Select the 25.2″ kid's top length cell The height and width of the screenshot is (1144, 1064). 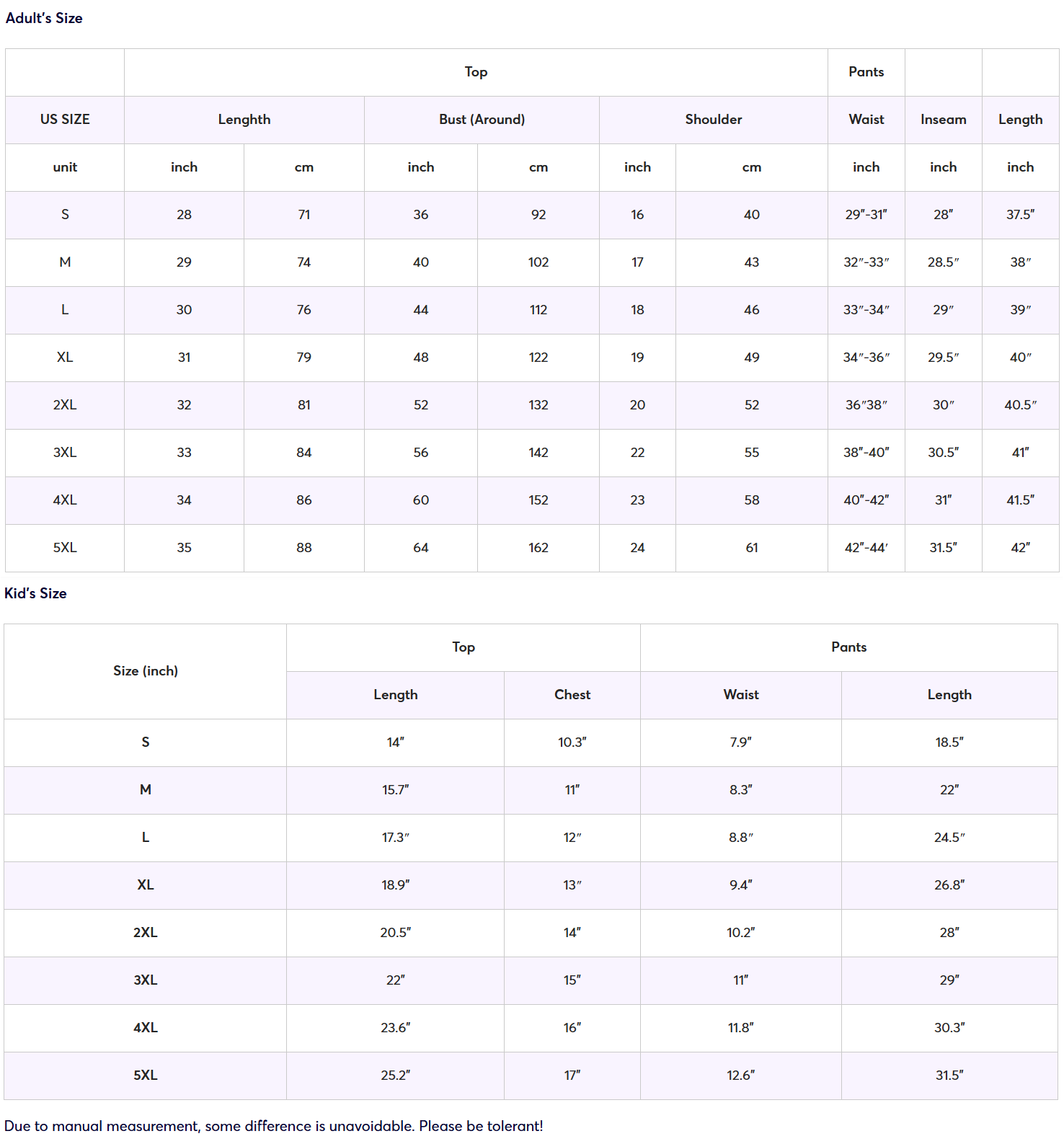(x=395, y=1076)
